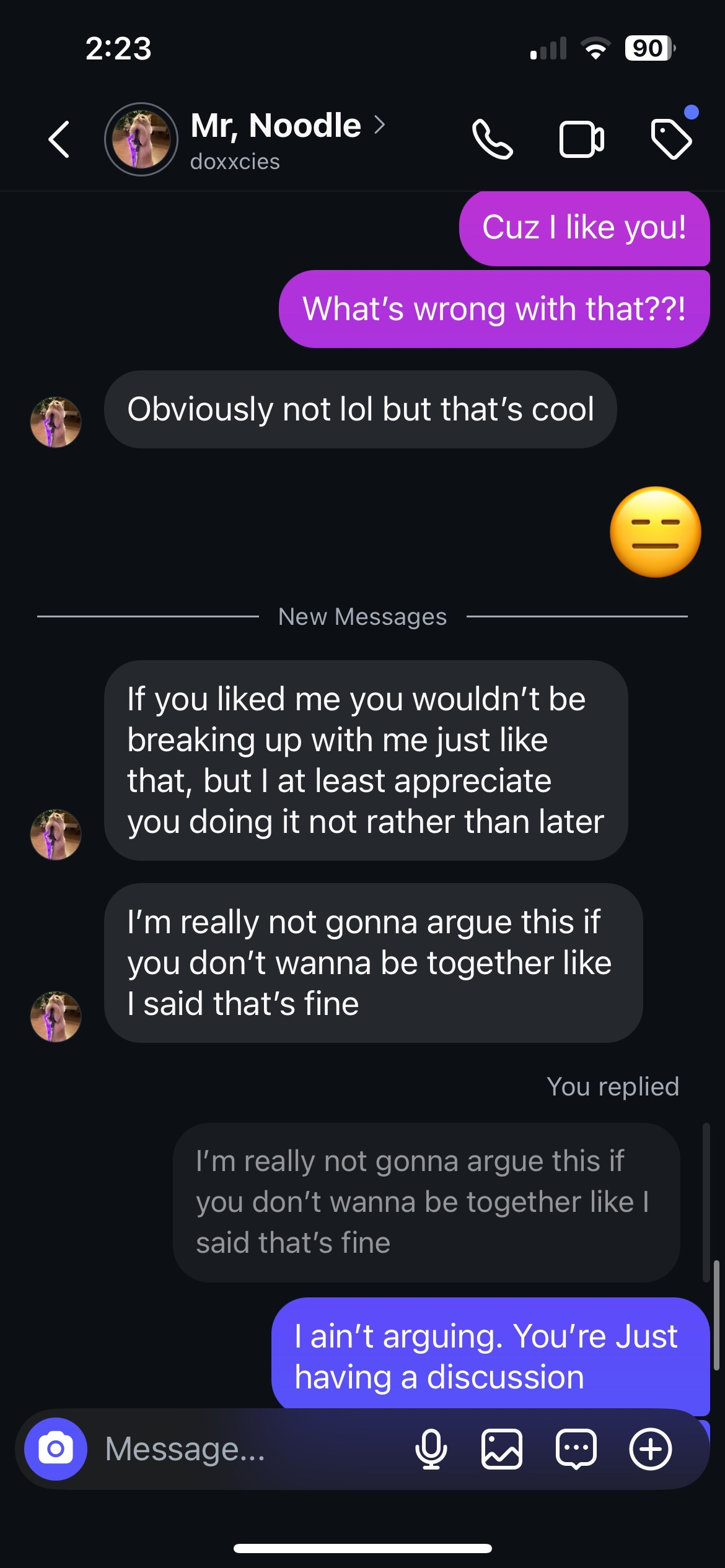Open camera from message bar
725x1568 pixels.
click(x=56, y=1449)
